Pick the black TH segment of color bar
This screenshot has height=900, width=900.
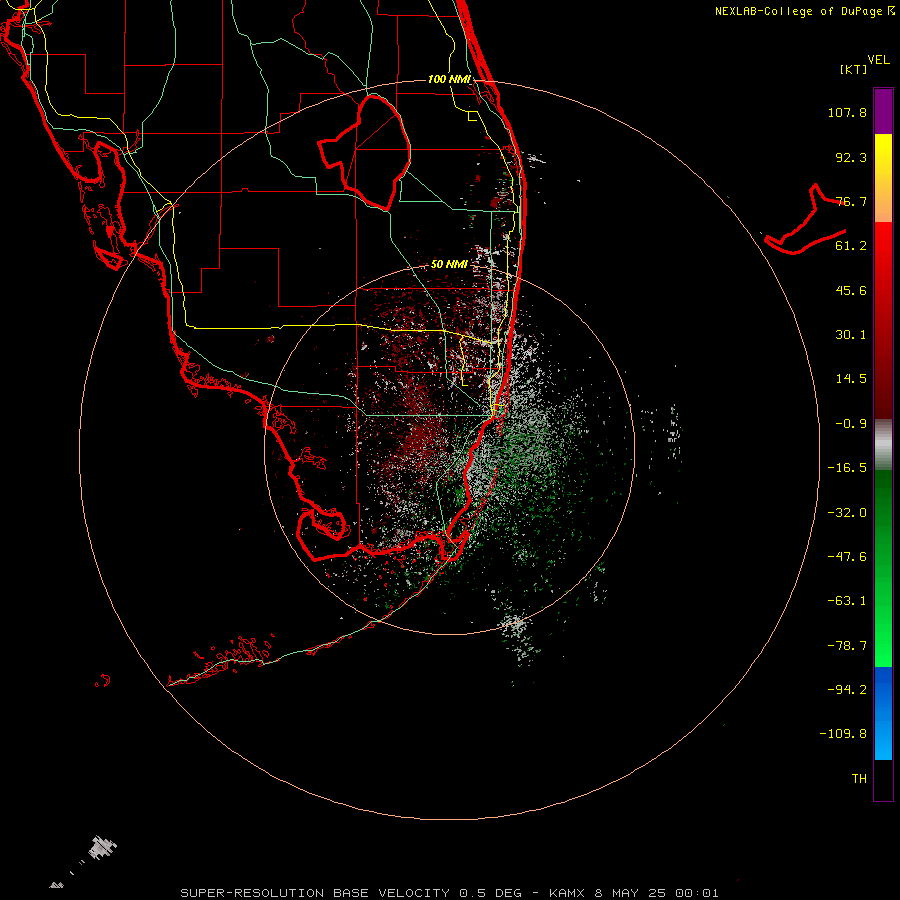883,780
